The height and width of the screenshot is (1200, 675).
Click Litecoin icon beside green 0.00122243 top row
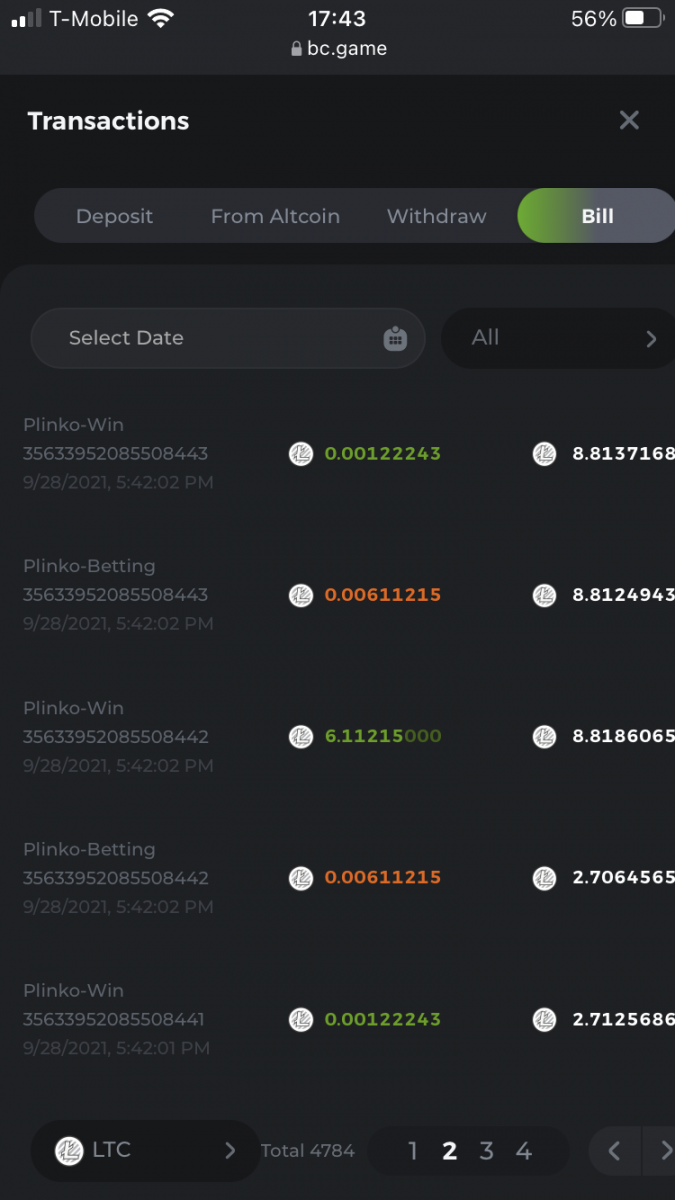pos(301,454)
